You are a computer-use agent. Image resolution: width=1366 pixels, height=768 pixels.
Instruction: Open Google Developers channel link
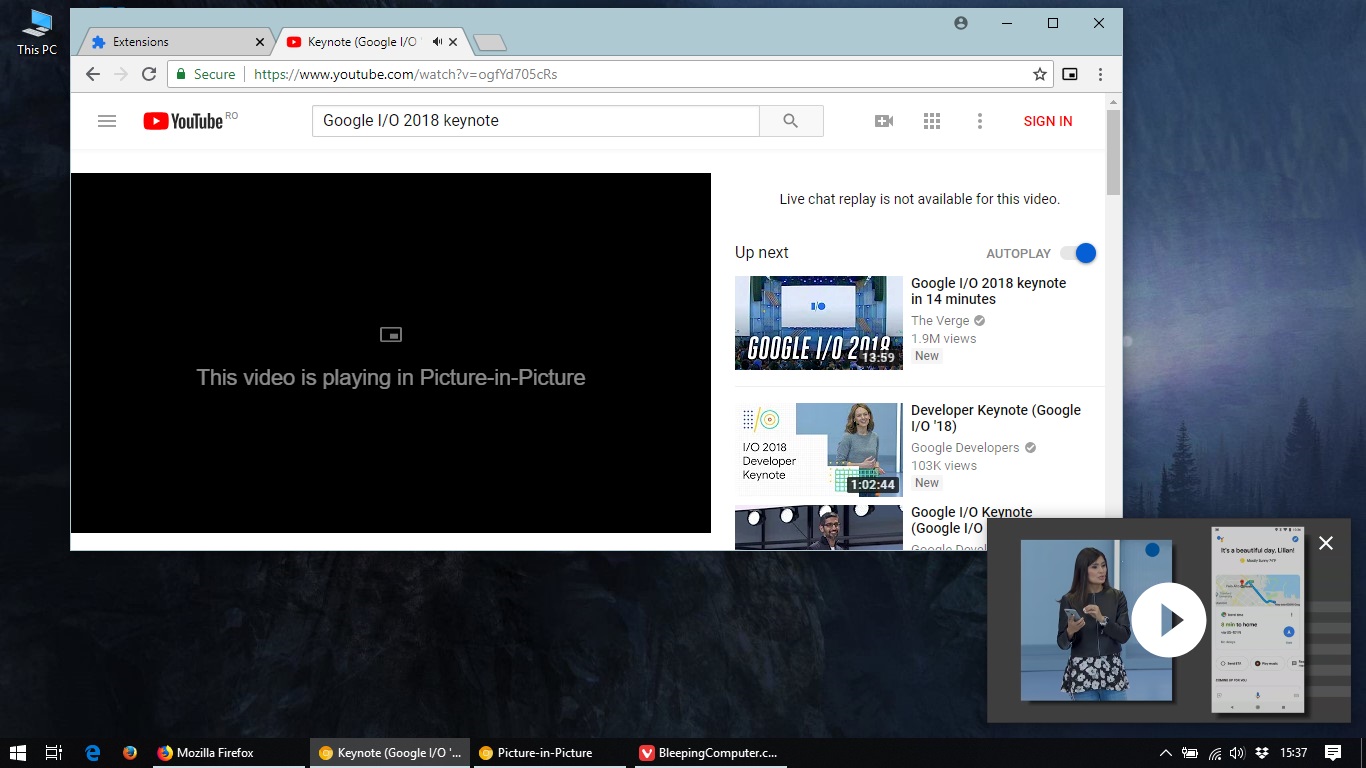click(965, 448)
